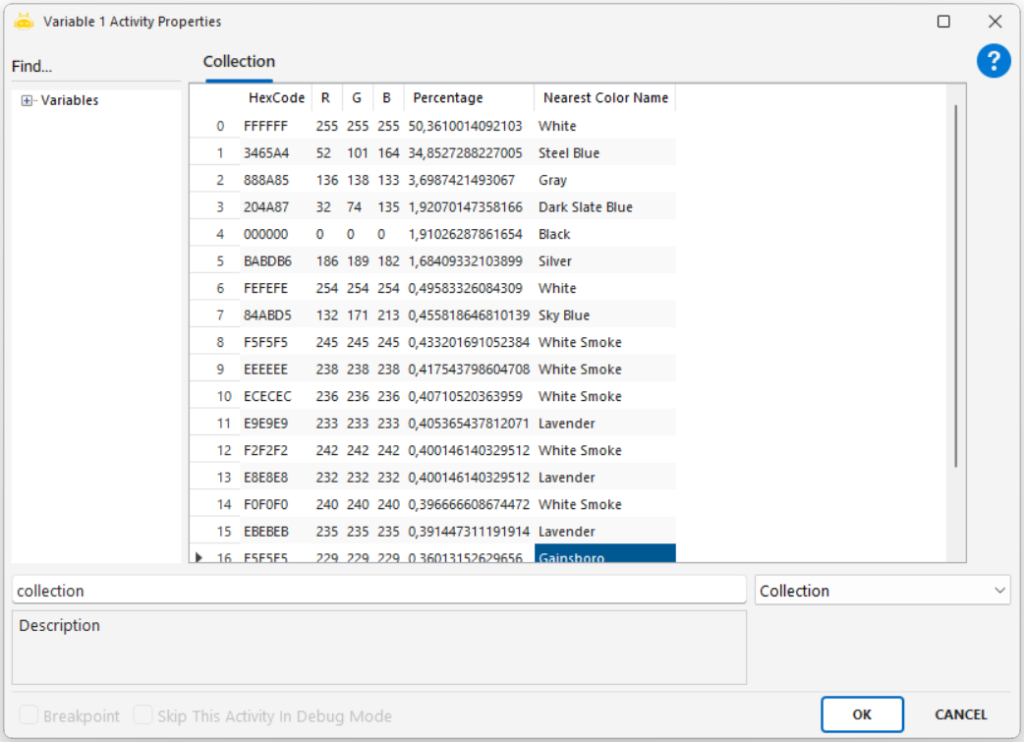The width and height of the screenshot is (1024, 742).
Task: Switch to the Collection tab
Action: (239, 62)
